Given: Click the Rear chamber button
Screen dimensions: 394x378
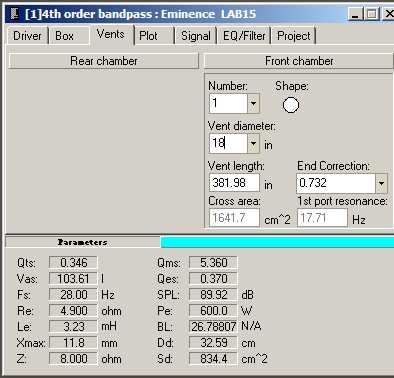Looking at the screenshot, I should pyautogui.click(x=104, y=61).
